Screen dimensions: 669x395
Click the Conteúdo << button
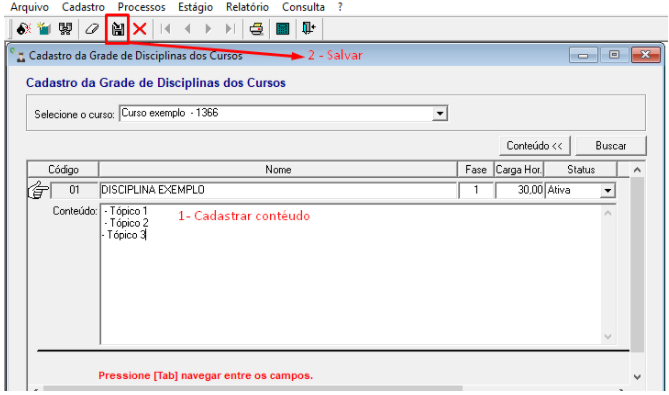click(534, 146)
